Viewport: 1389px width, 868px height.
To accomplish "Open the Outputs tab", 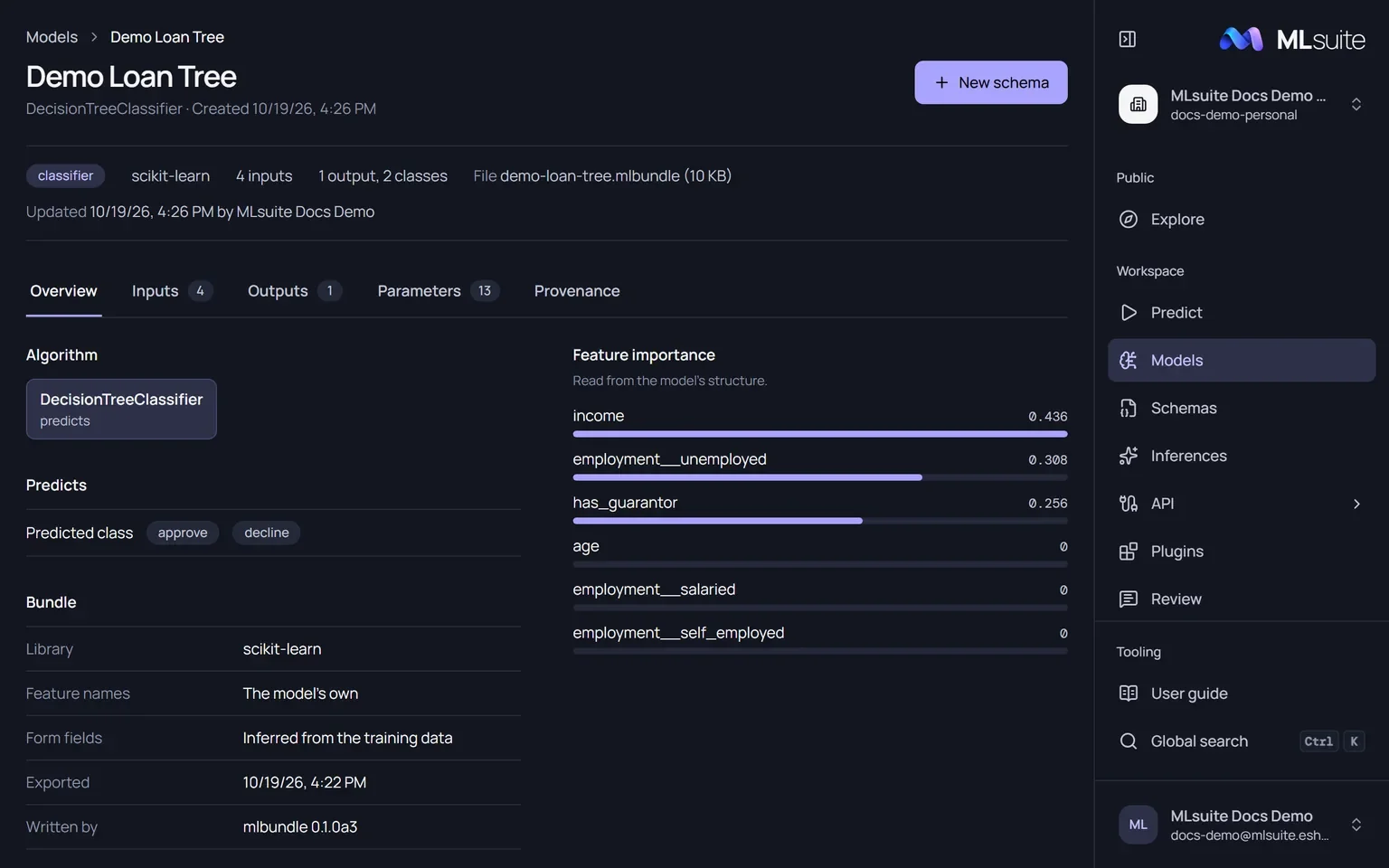I will 295,291.
